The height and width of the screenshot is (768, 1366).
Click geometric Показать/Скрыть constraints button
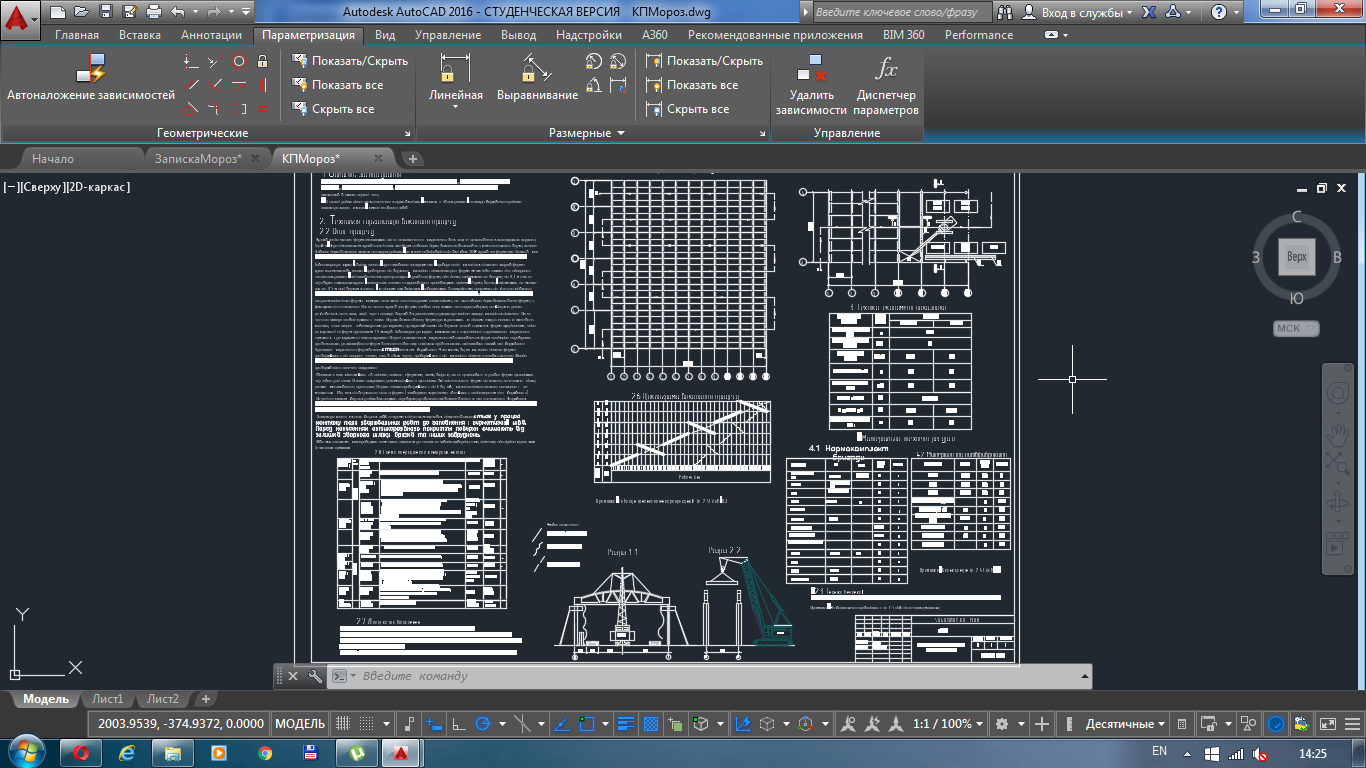tap(350, 61)
